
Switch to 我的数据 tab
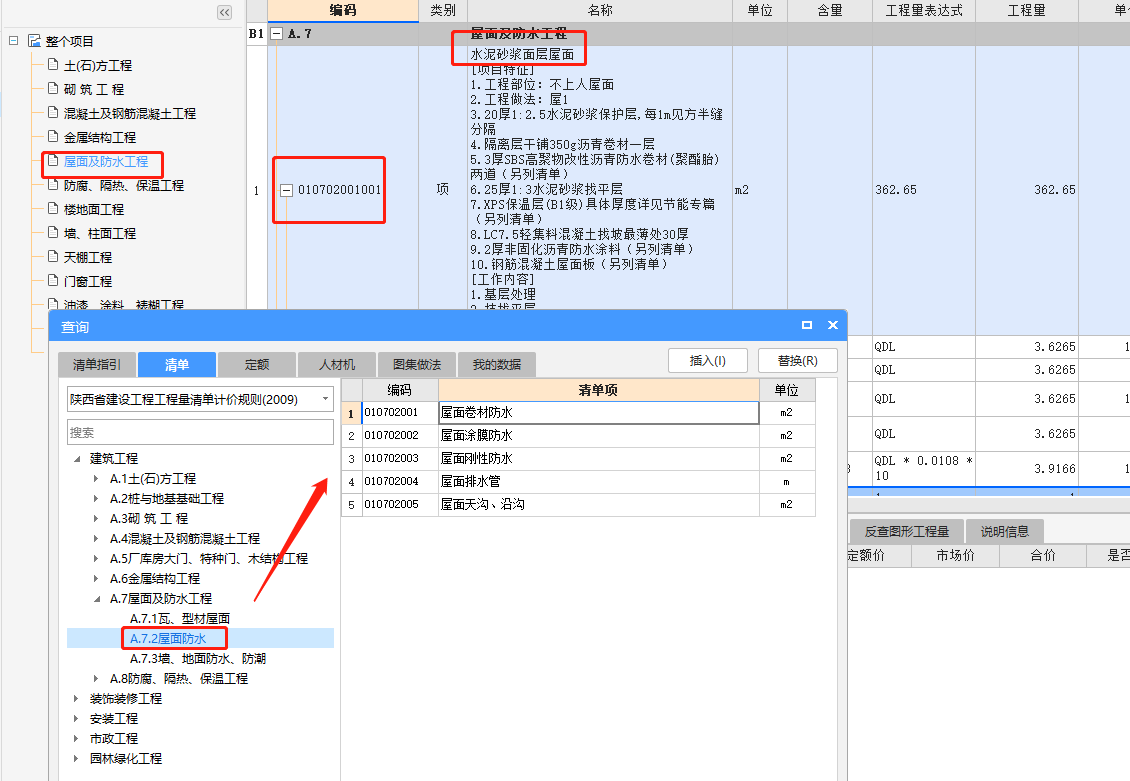(497, 365)
